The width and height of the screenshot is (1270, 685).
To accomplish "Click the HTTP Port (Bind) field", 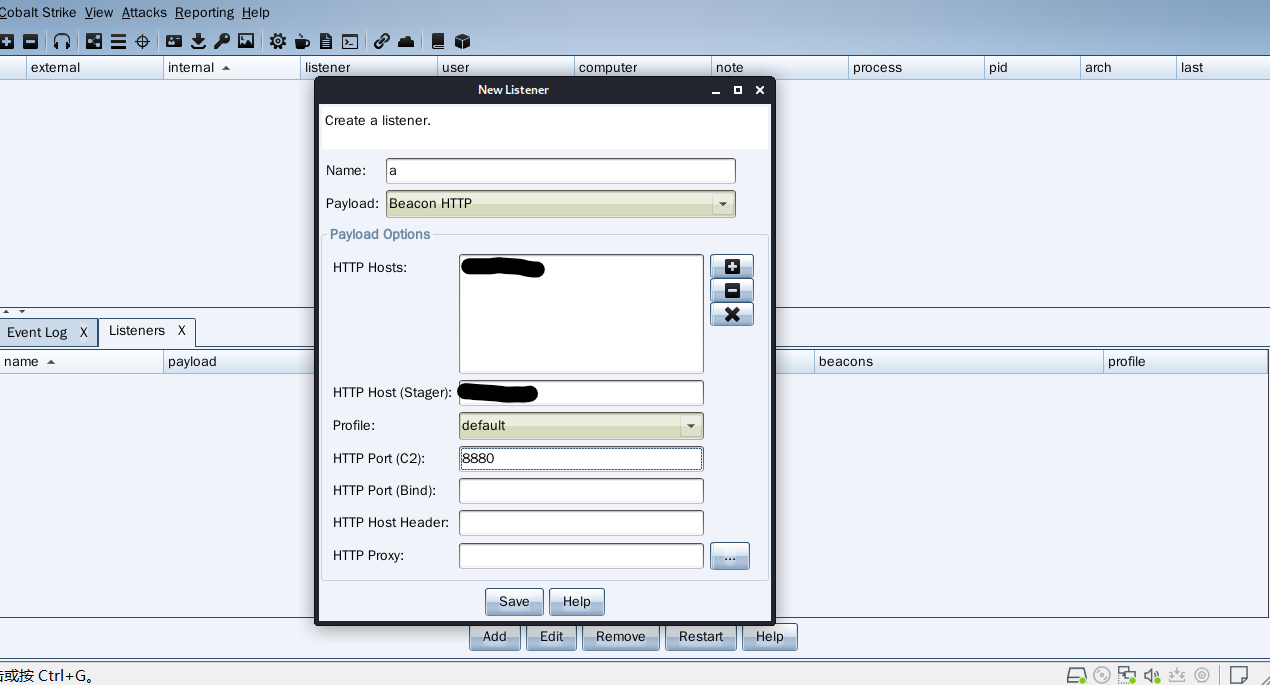I will click(x=581, y=491).
